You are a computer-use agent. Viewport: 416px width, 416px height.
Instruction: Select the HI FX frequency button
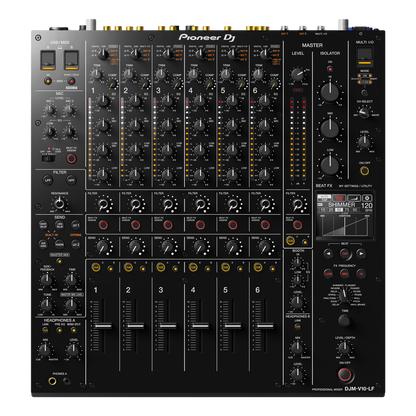coord(361,274)
